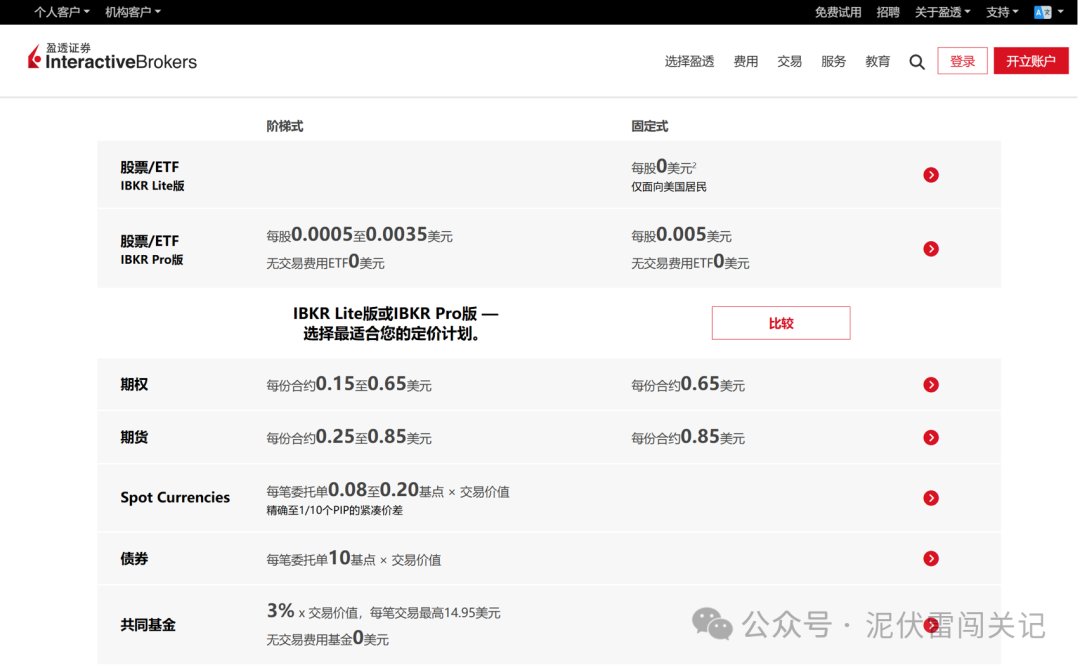The image size is (1080, 668).
Task: Click the 比较 button
Action: coord(781,323)
